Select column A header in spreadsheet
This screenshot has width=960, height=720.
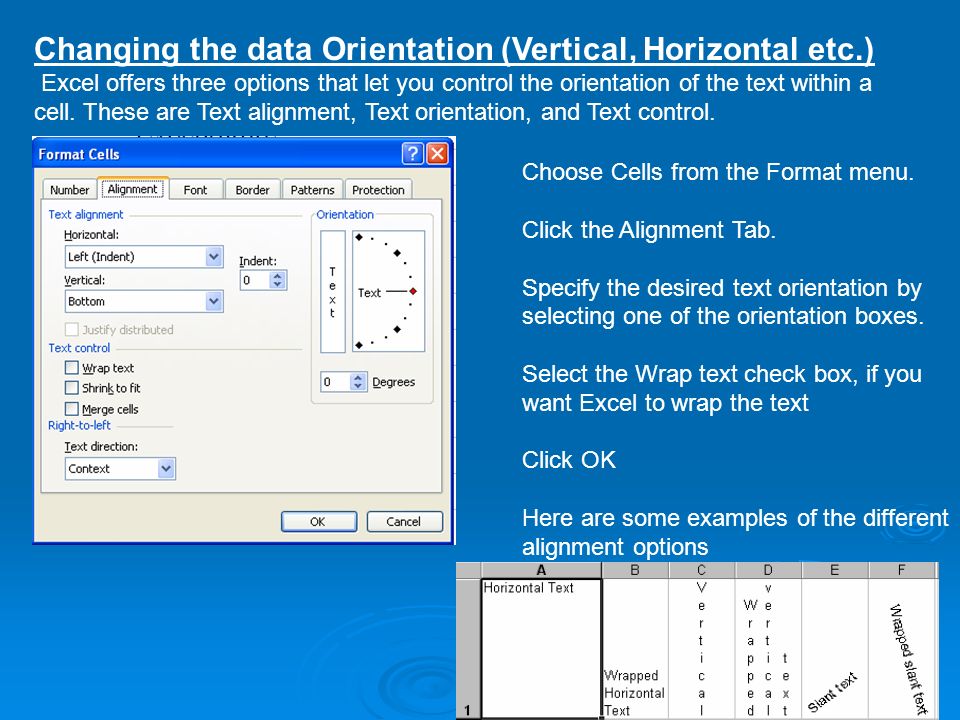(541, 571)
